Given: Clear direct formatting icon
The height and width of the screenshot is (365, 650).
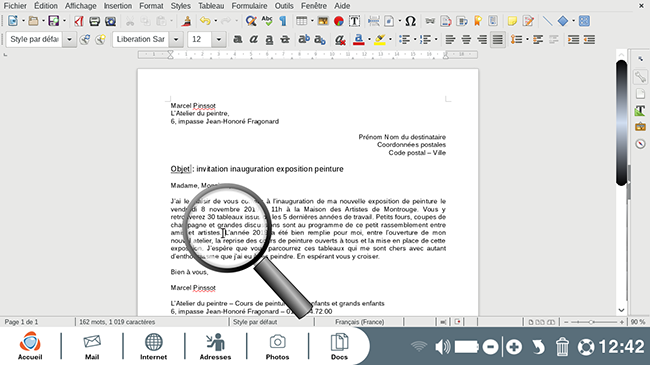Looking at the screenshot, I should point(340,39).
